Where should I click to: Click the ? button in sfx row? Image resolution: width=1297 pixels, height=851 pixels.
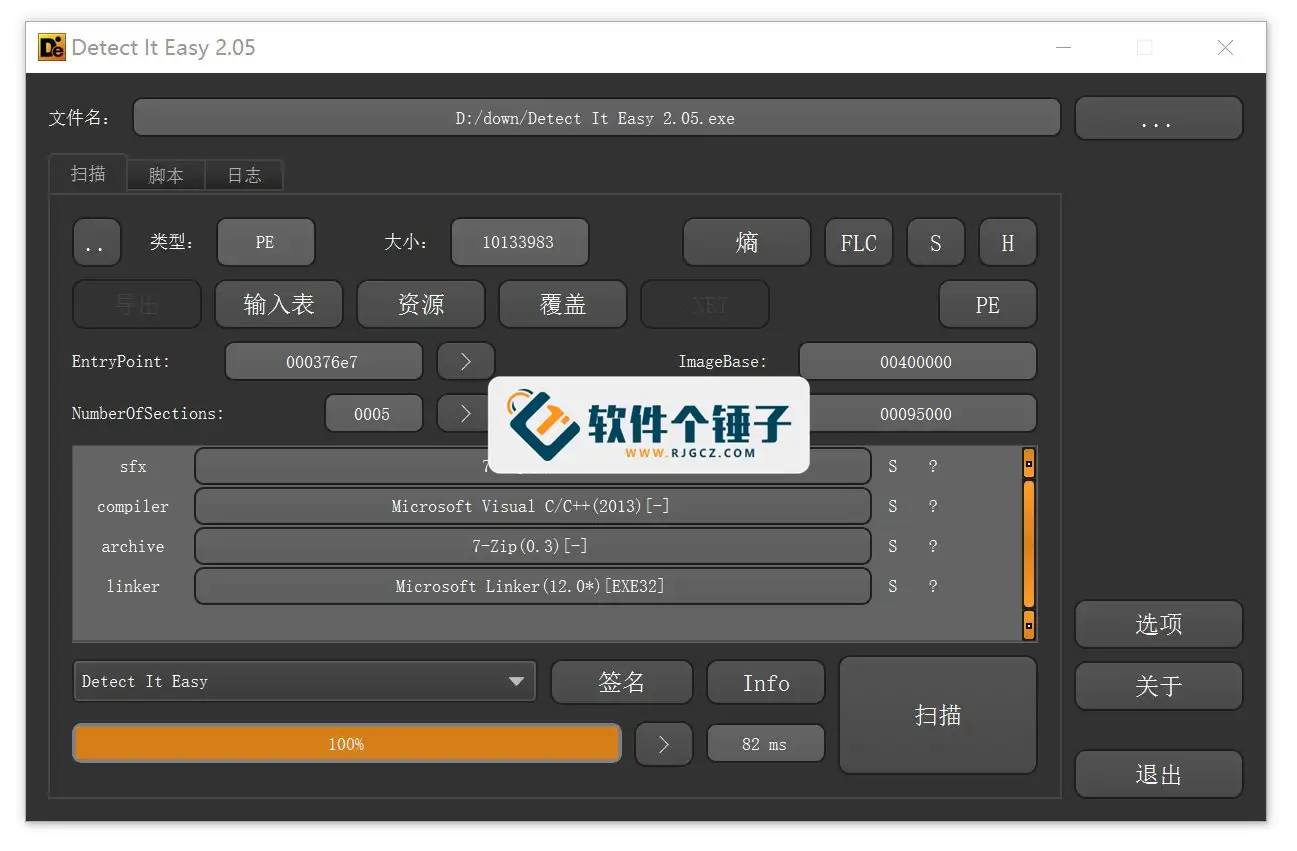click(x=932, y=466)
